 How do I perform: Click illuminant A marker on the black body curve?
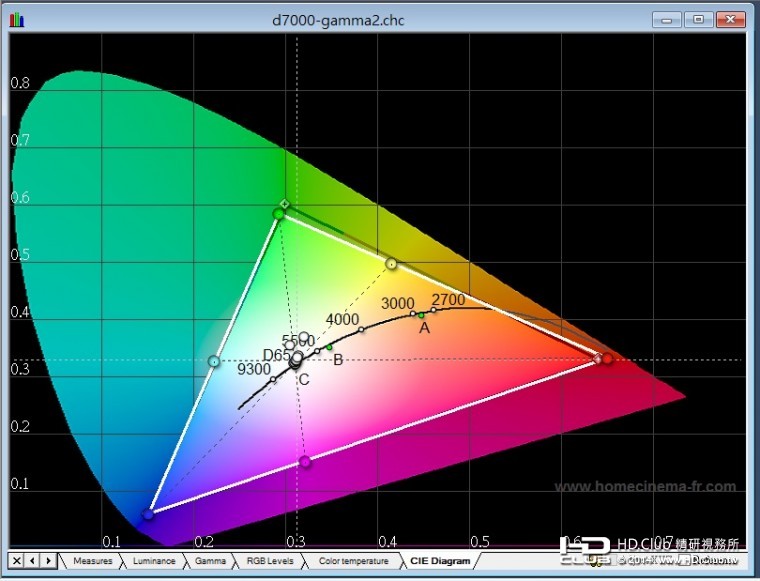point(421,315)
